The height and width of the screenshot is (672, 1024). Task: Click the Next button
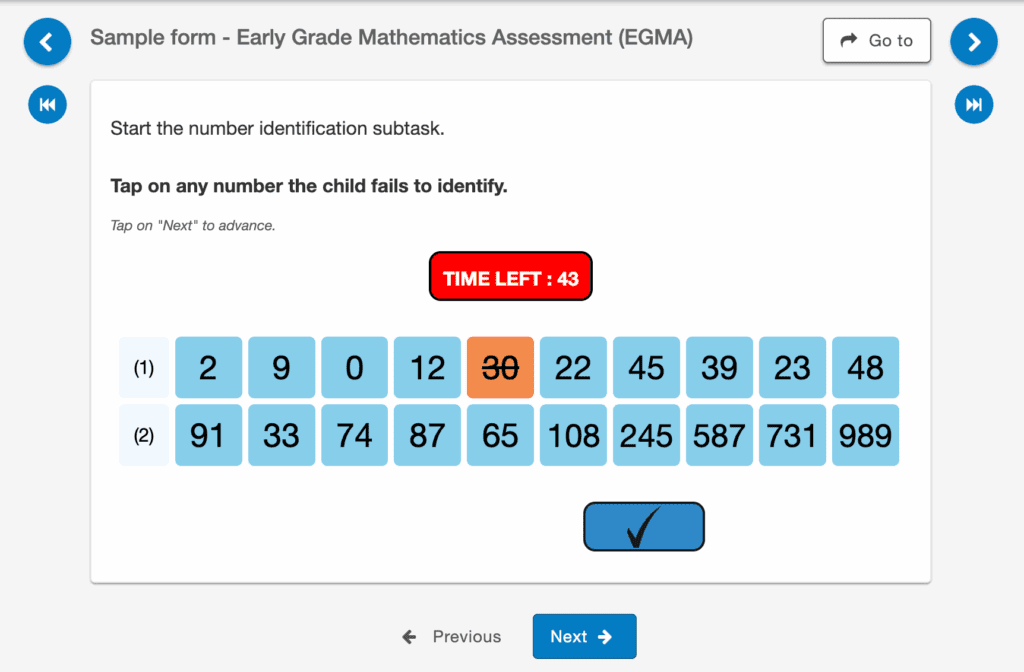tap(584, 636)
